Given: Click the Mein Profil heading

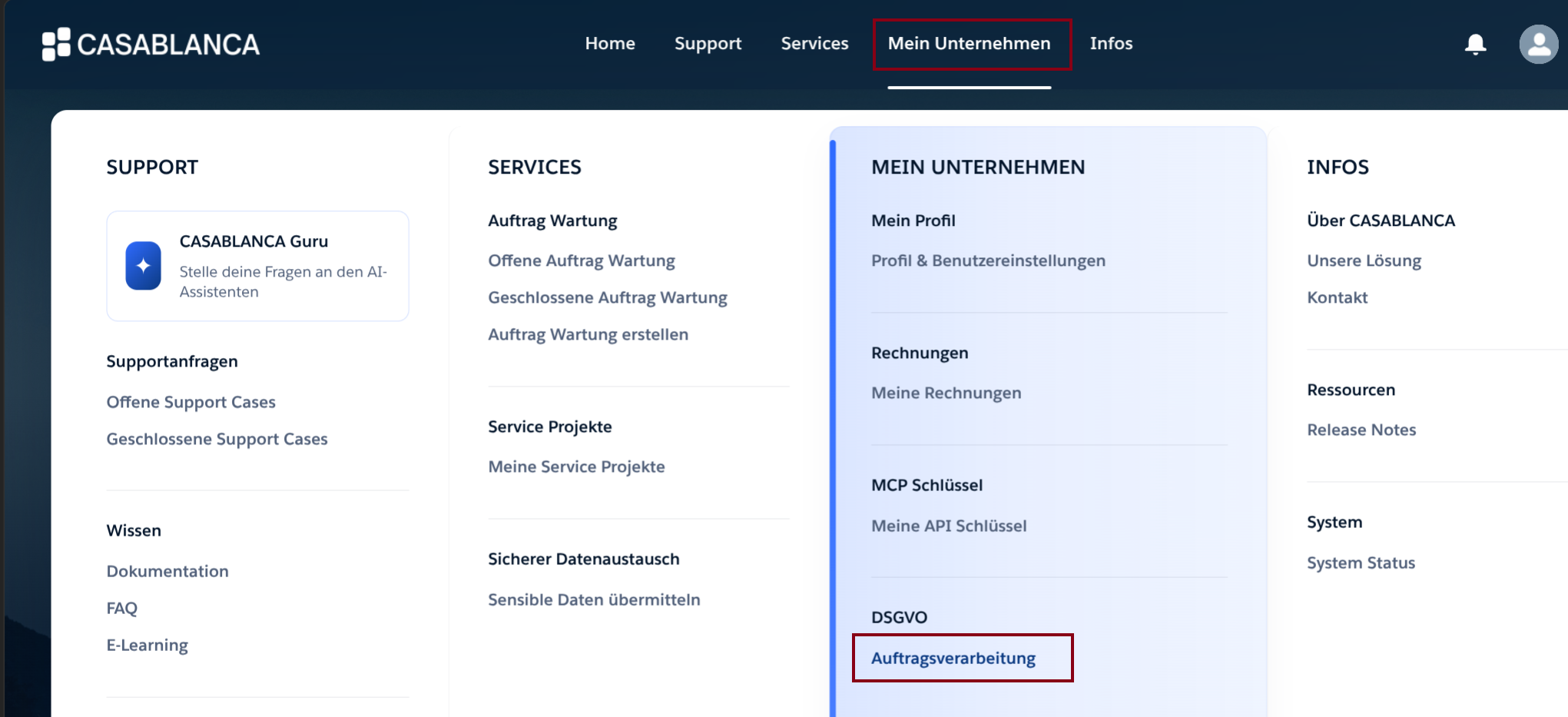Looking at the screenshot, I should 913,221.
